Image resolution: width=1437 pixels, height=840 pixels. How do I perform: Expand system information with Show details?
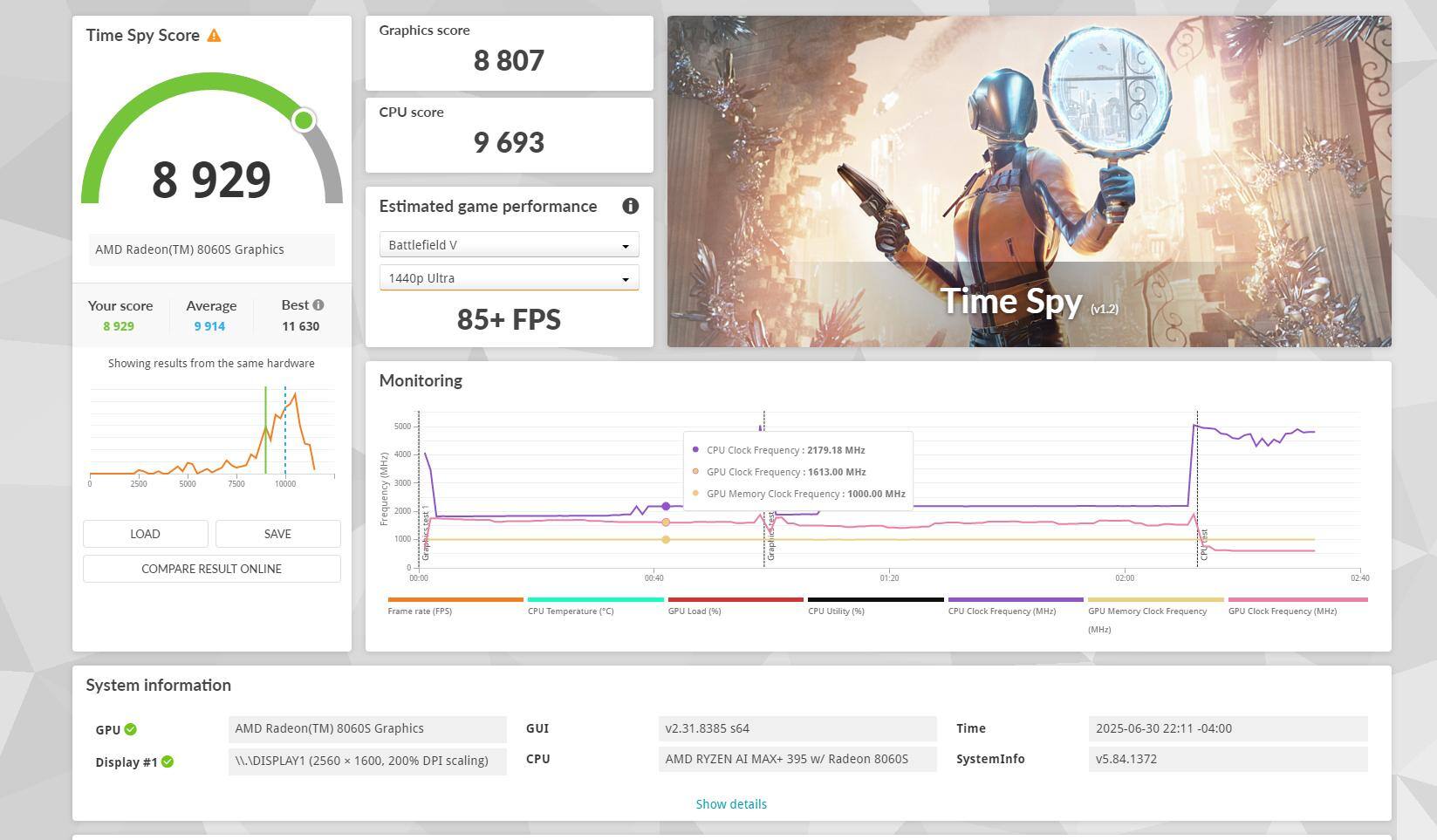(731, 804)
